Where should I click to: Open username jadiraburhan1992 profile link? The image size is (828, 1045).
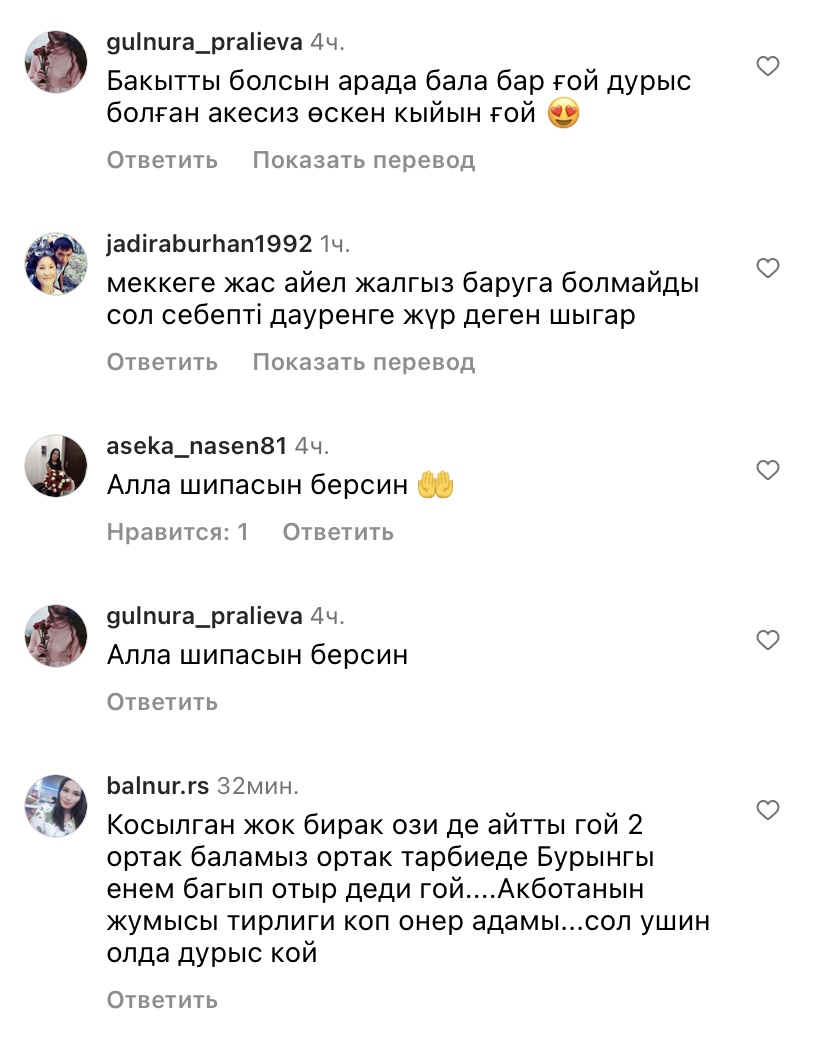(209, 244)
